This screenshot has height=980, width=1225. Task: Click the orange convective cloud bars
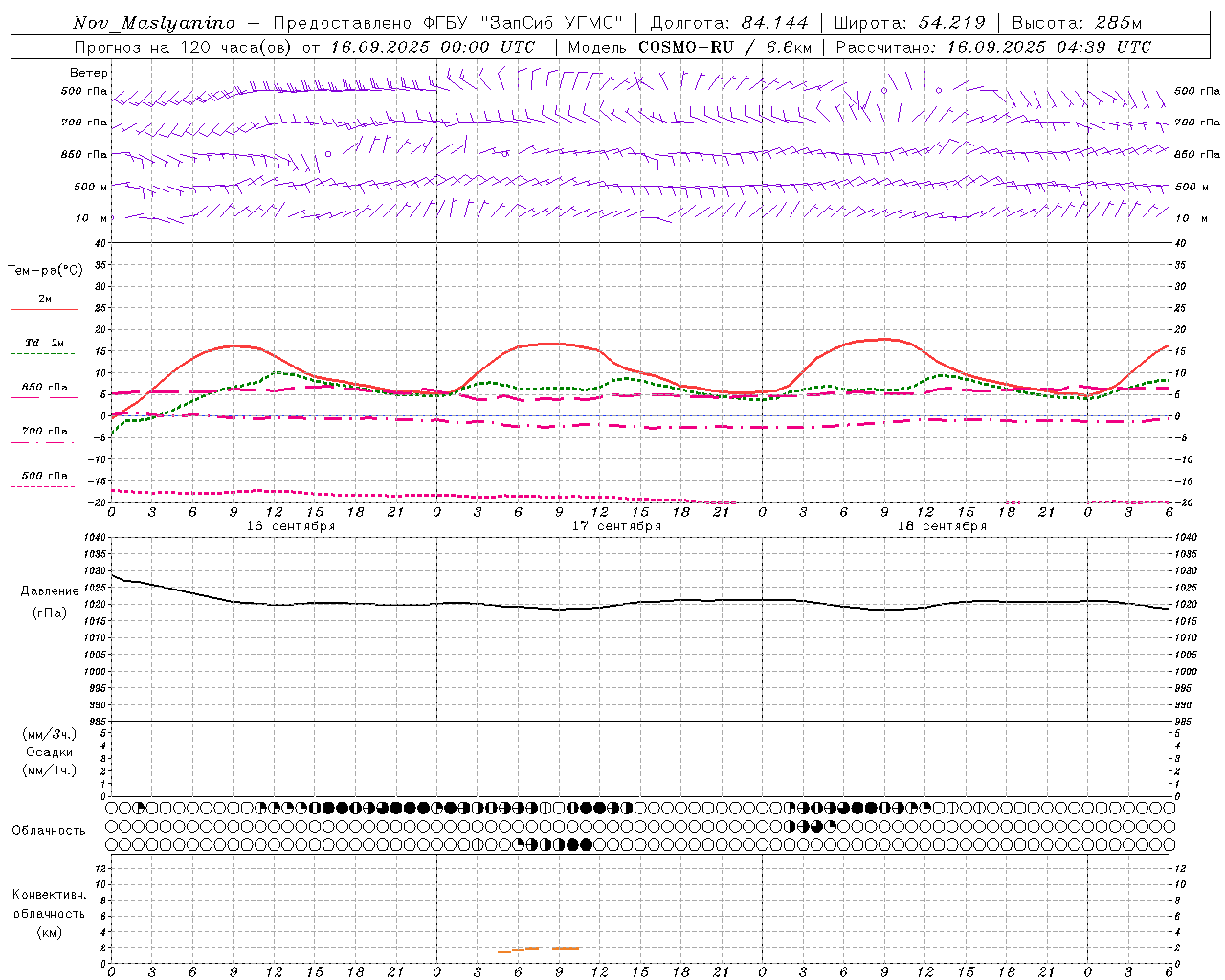click(x=539, y=949)
